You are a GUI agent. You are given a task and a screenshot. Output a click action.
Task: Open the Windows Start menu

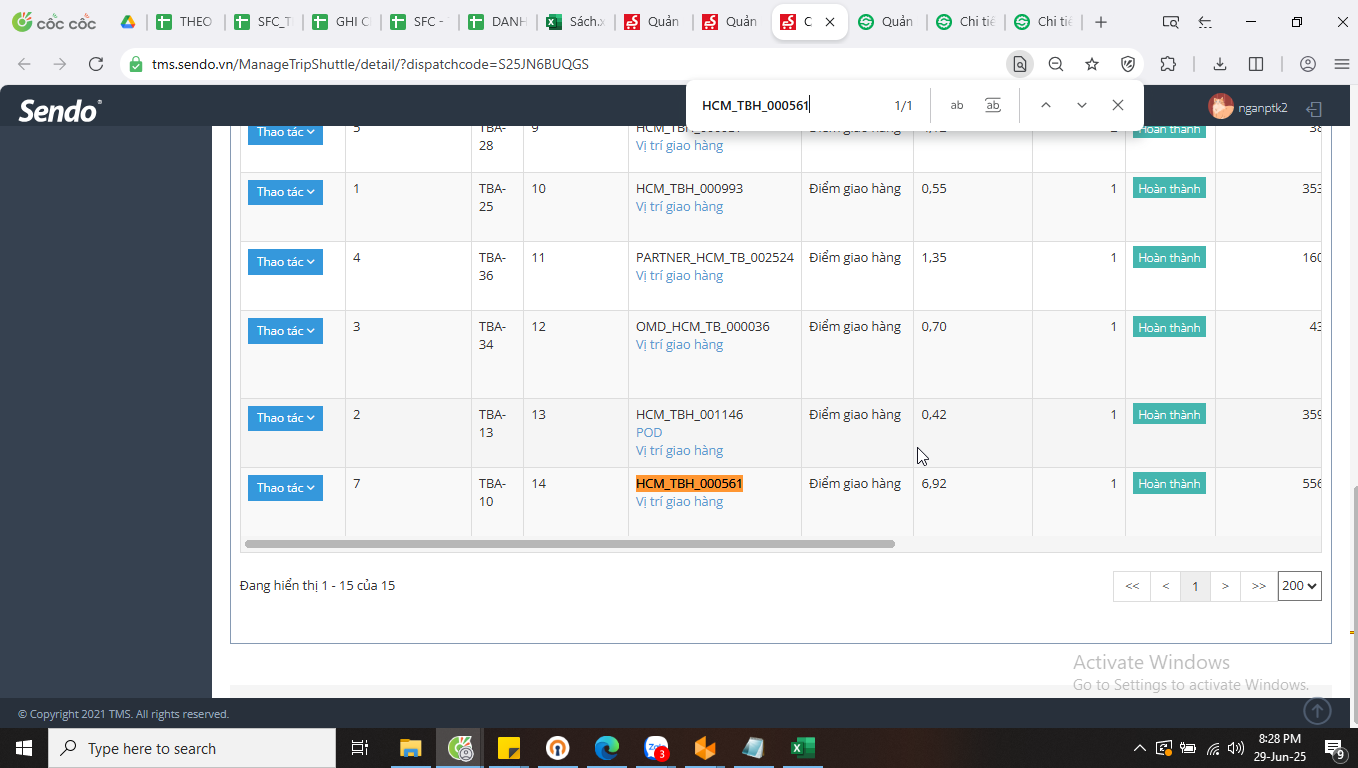23,748
